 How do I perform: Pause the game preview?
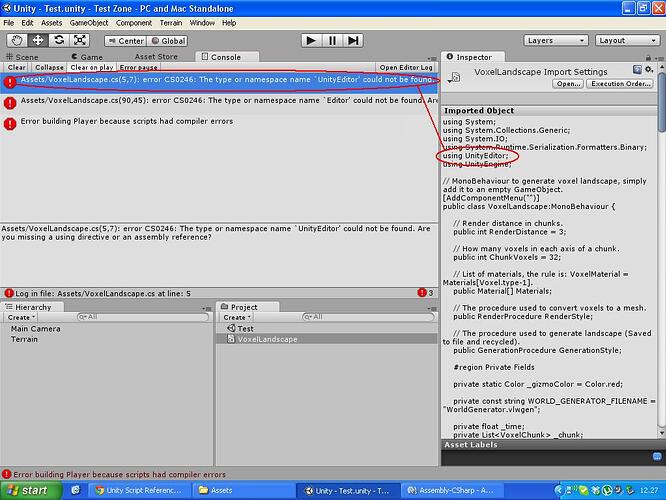pos(332,40)
